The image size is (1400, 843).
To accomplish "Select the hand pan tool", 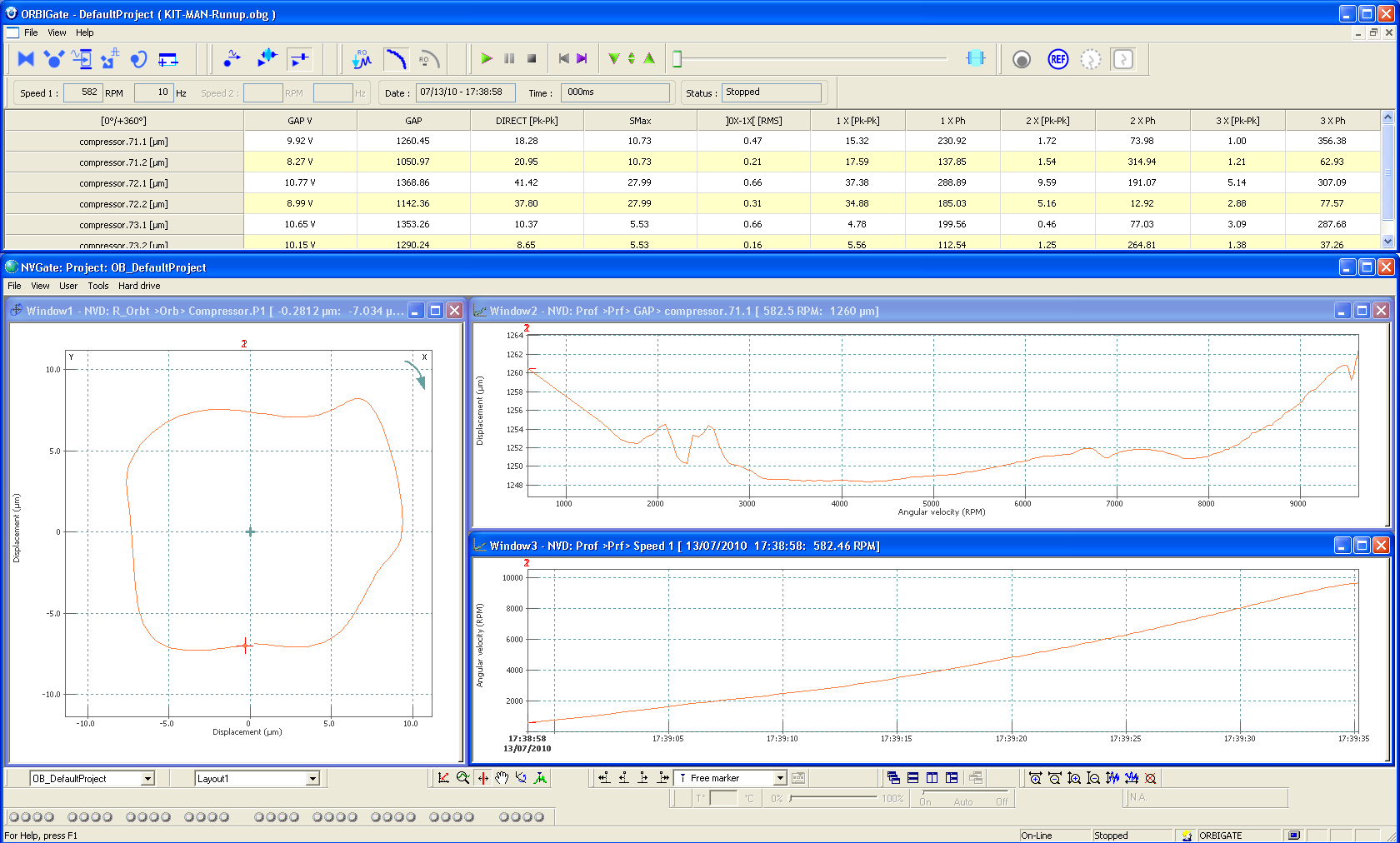I will tap(502, 778).
